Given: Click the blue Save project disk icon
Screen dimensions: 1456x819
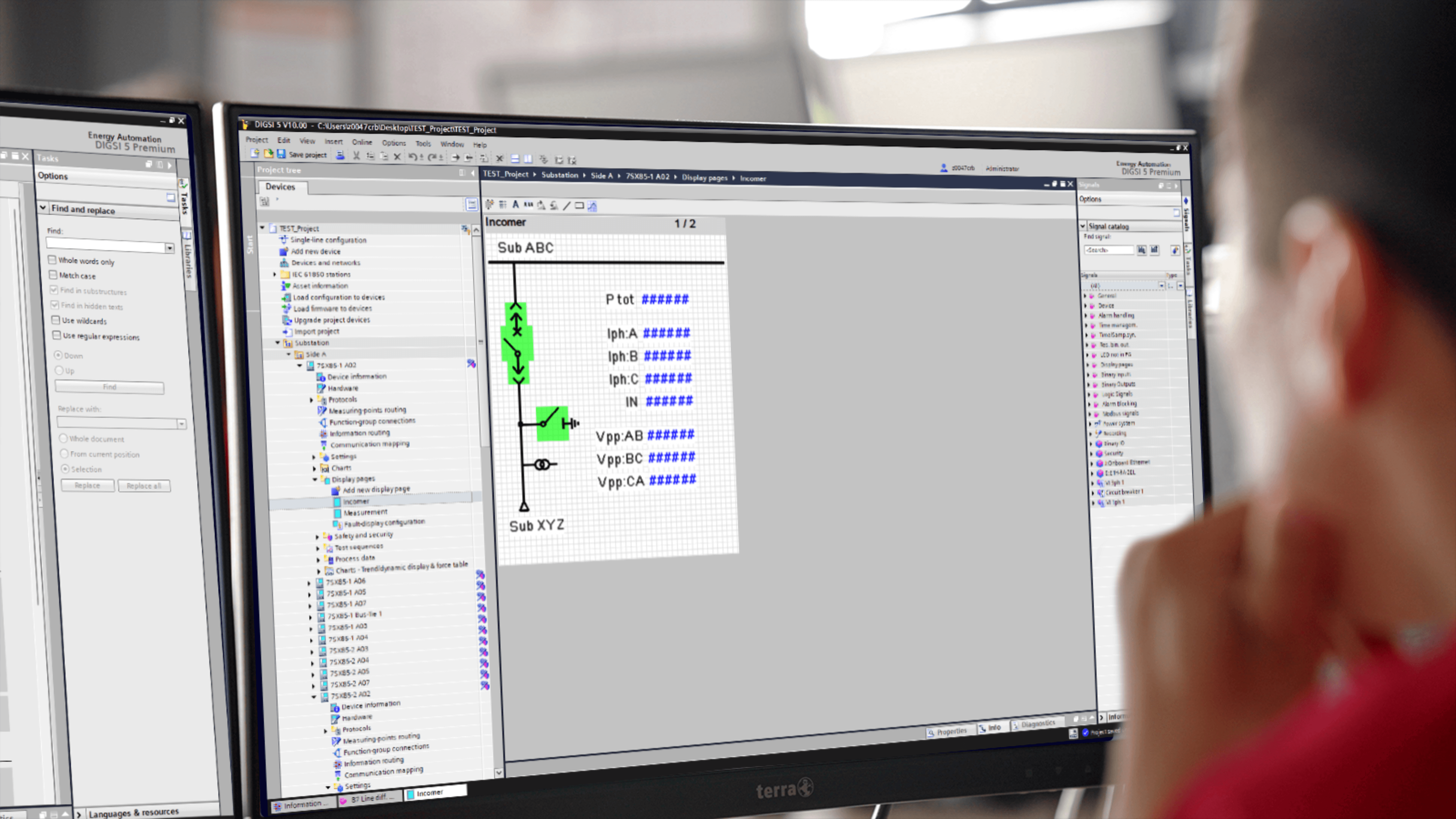Looking at the screenshot, I should click(281, 154).
